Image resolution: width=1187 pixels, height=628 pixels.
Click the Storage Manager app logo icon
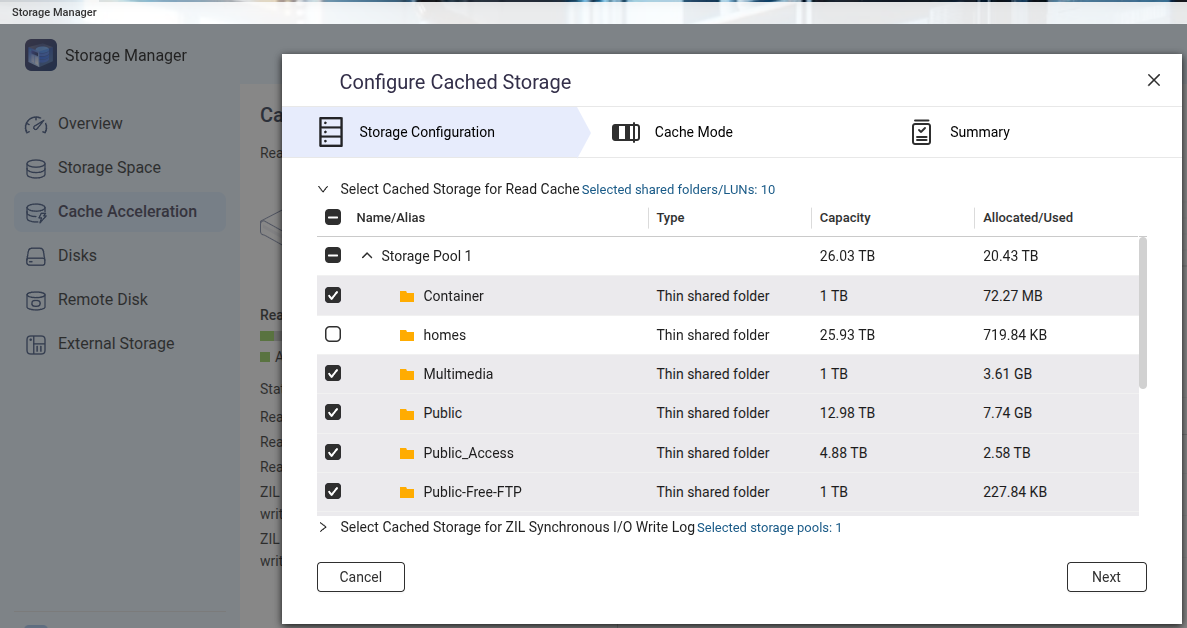point(41,56)
